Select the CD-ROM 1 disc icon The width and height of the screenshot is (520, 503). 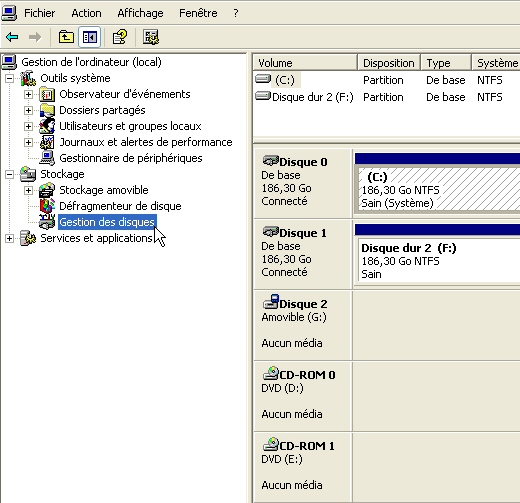point(271,444)
